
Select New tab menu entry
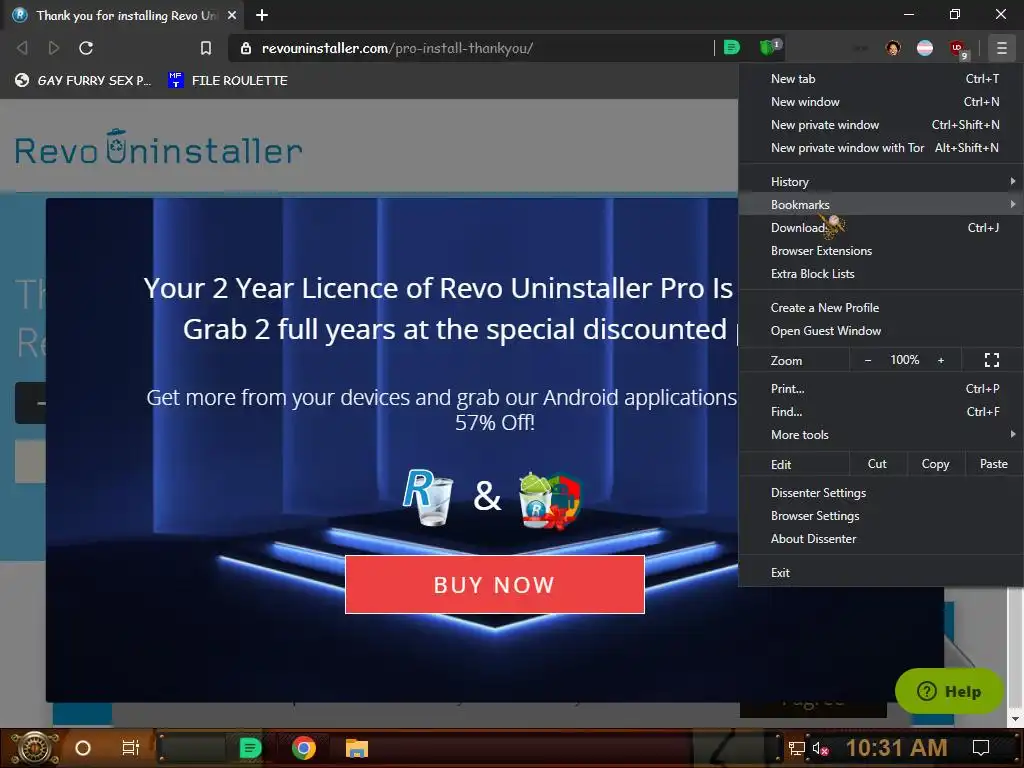pyautogui.click(x=880, y=79)
